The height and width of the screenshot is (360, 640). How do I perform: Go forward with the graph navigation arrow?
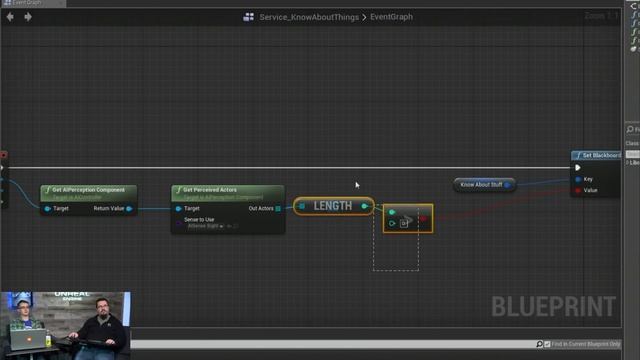click(x=28, y=17)
